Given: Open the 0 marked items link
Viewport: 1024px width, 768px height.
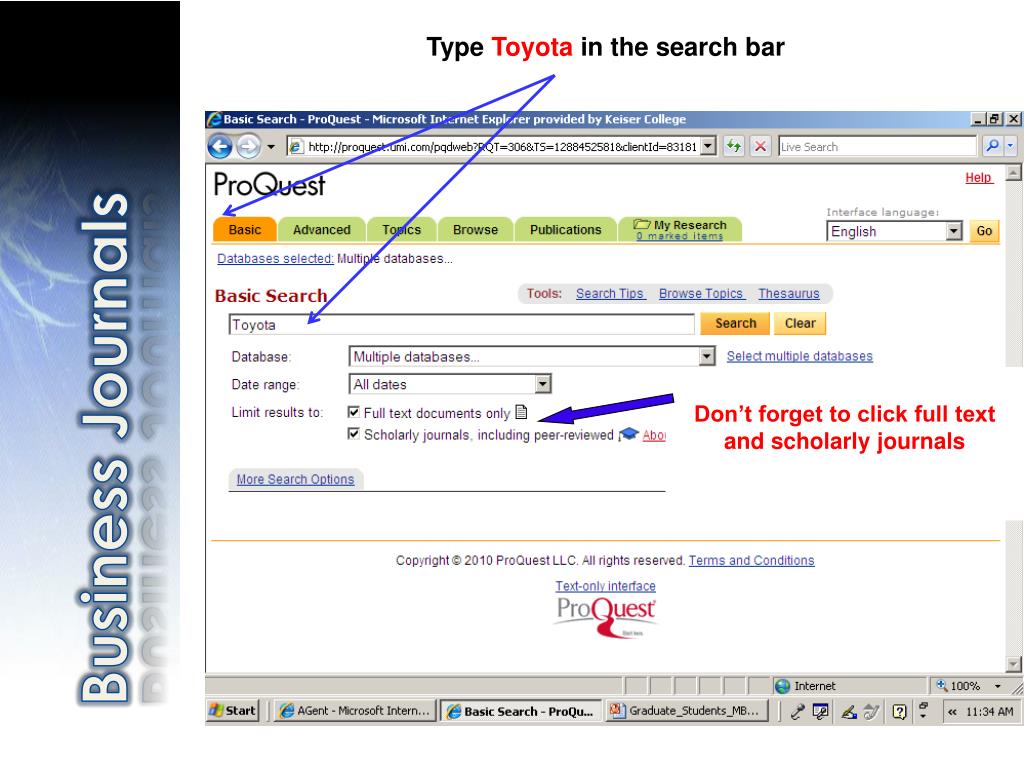Looking at the screenshot, I should (x=679, y=236).
